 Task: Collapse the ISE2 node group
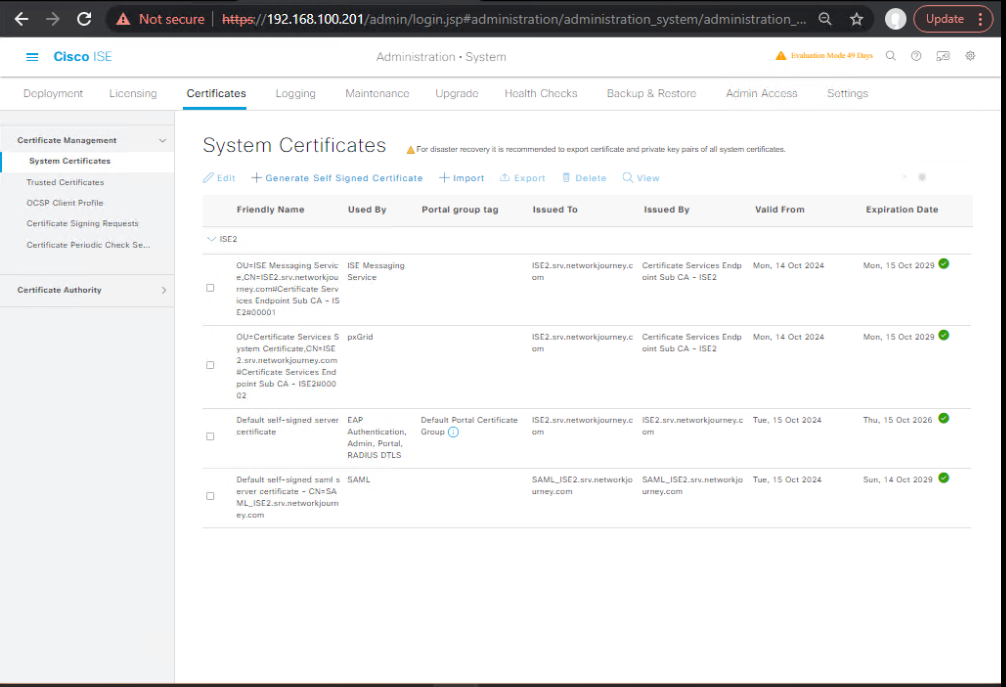211,239
